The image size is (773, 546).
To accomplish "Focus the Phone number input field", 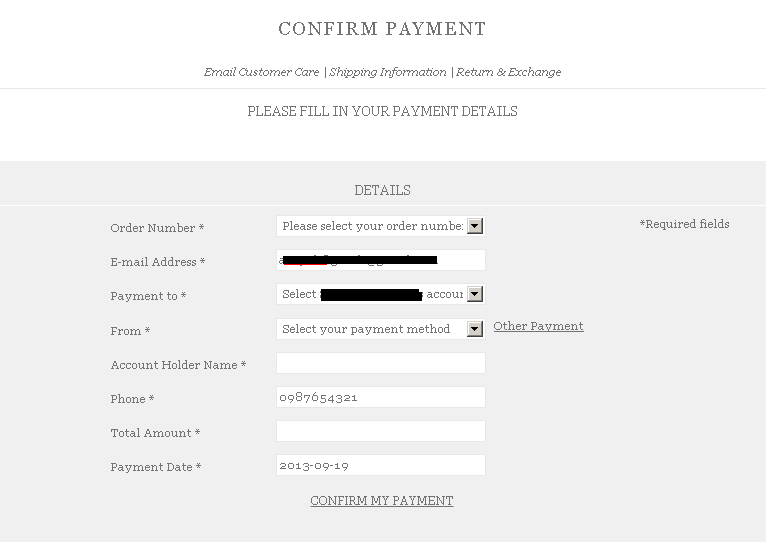I will click(x=380, y=397).
